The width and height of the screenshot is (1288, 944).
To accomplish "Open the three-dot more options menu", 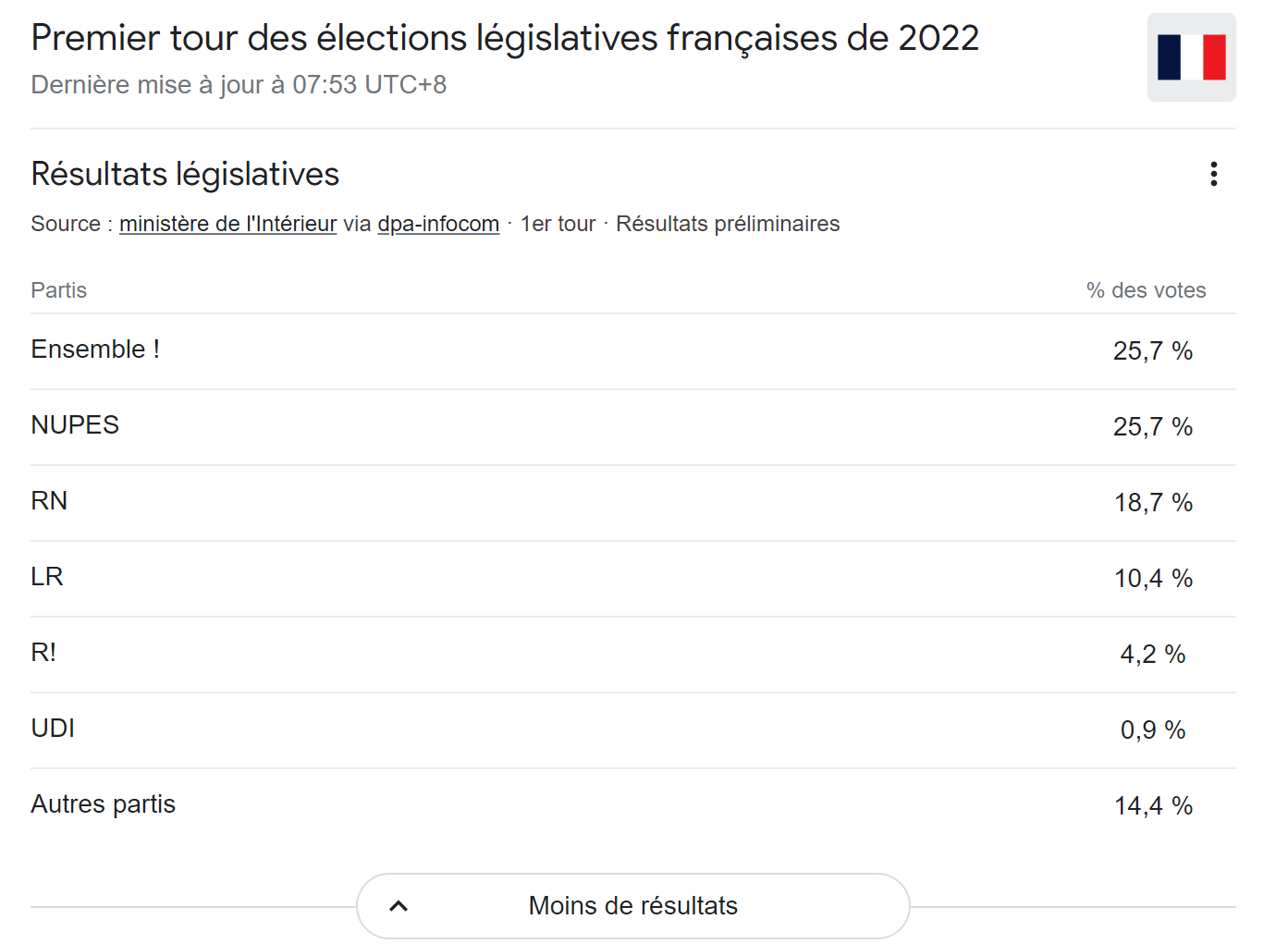I will click(x=1213, y=174).
